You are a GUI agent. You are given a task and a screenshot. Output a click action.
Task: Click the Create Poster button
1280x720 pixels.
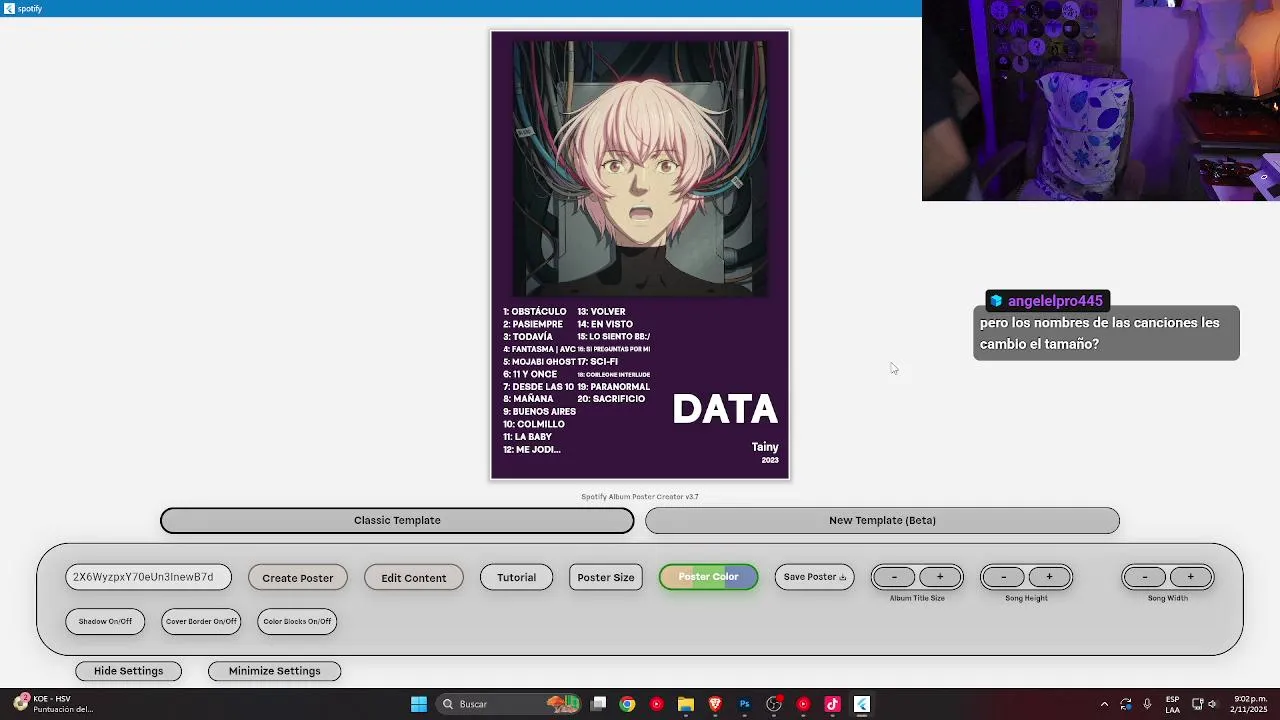(x=298, y=577)
